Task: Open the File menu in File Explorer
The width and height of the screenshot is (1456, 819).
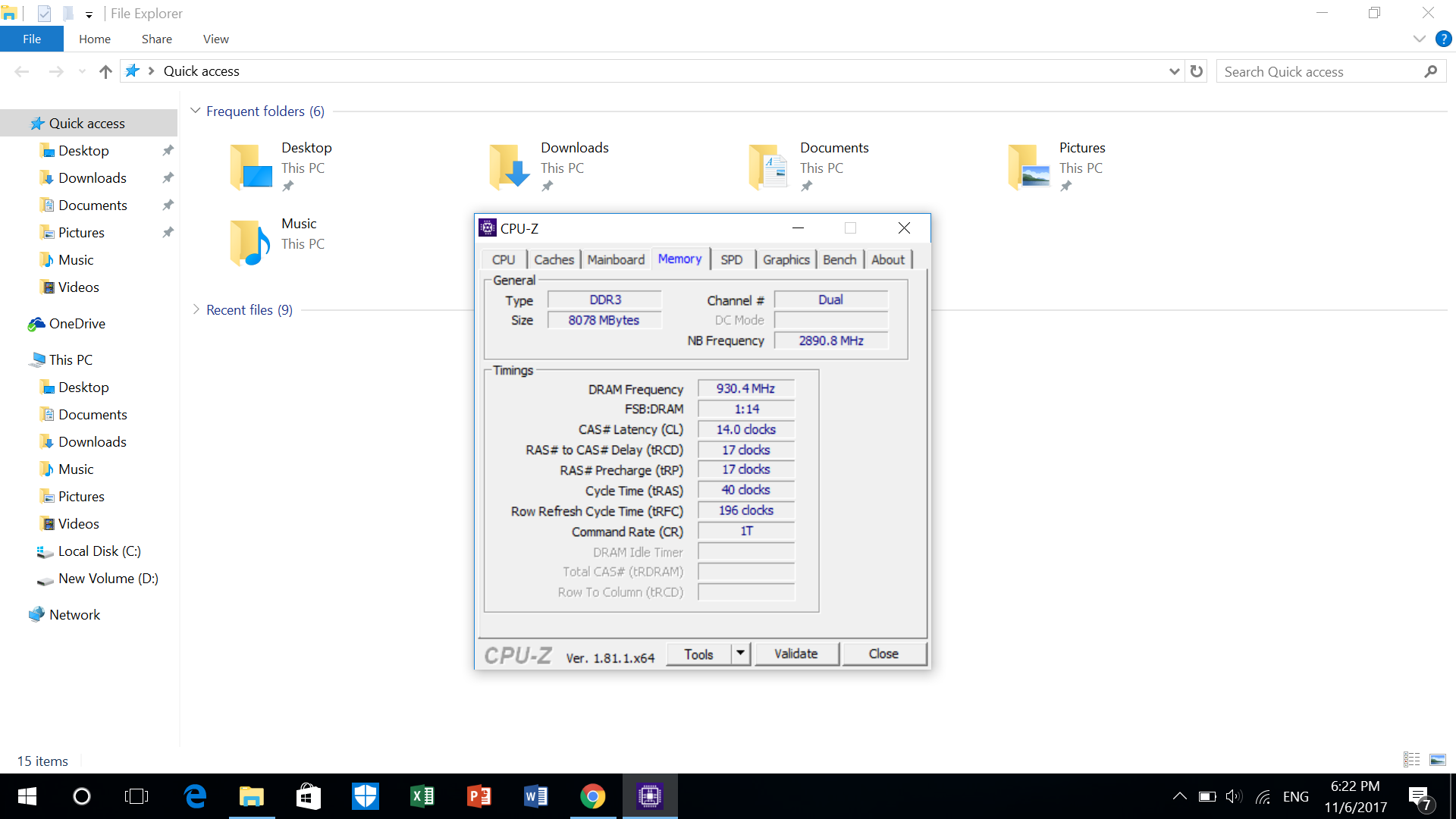Action: coord(32,39)
